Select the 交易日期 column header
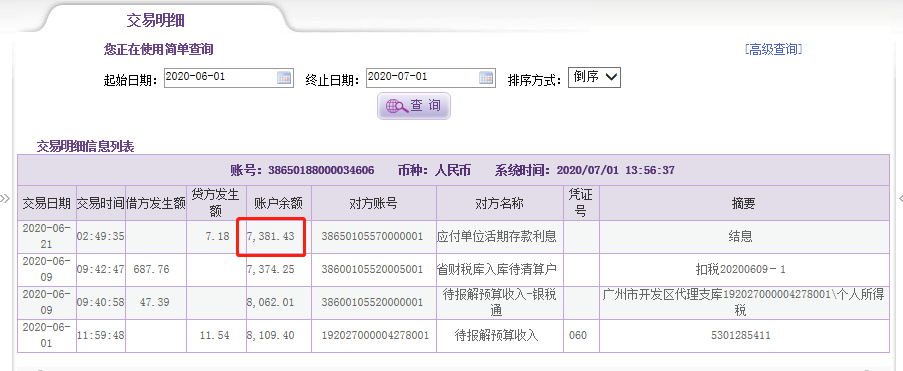This screenshot has width=903, height=371. click(47, 203)
